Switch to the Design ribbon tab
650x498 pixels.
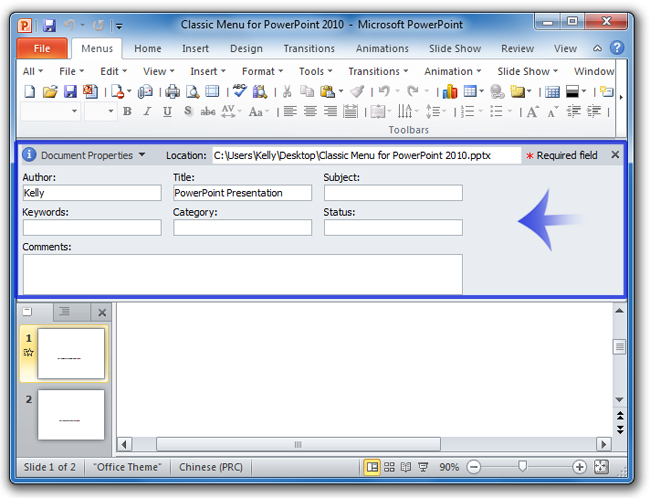tap(246, 49)
